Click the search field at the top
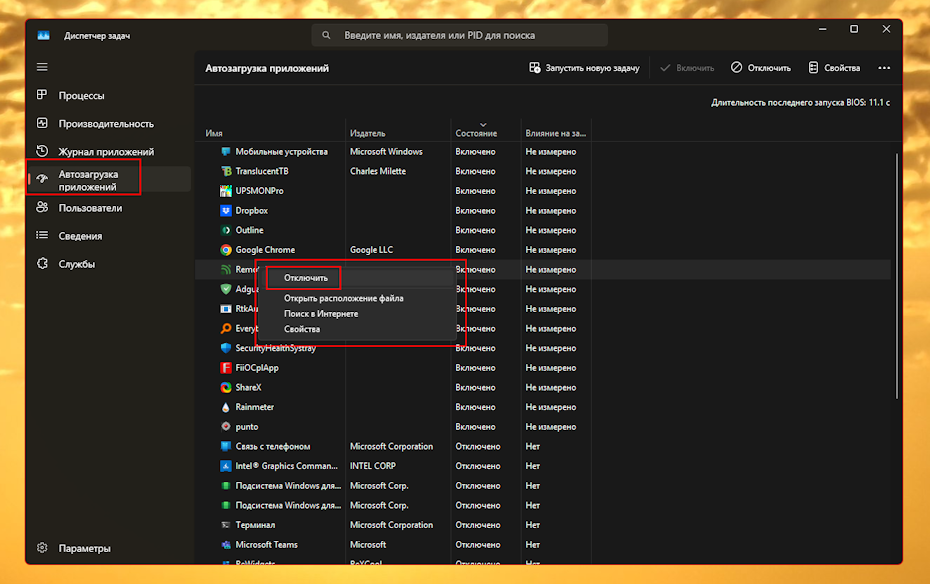 coord(460,35)
